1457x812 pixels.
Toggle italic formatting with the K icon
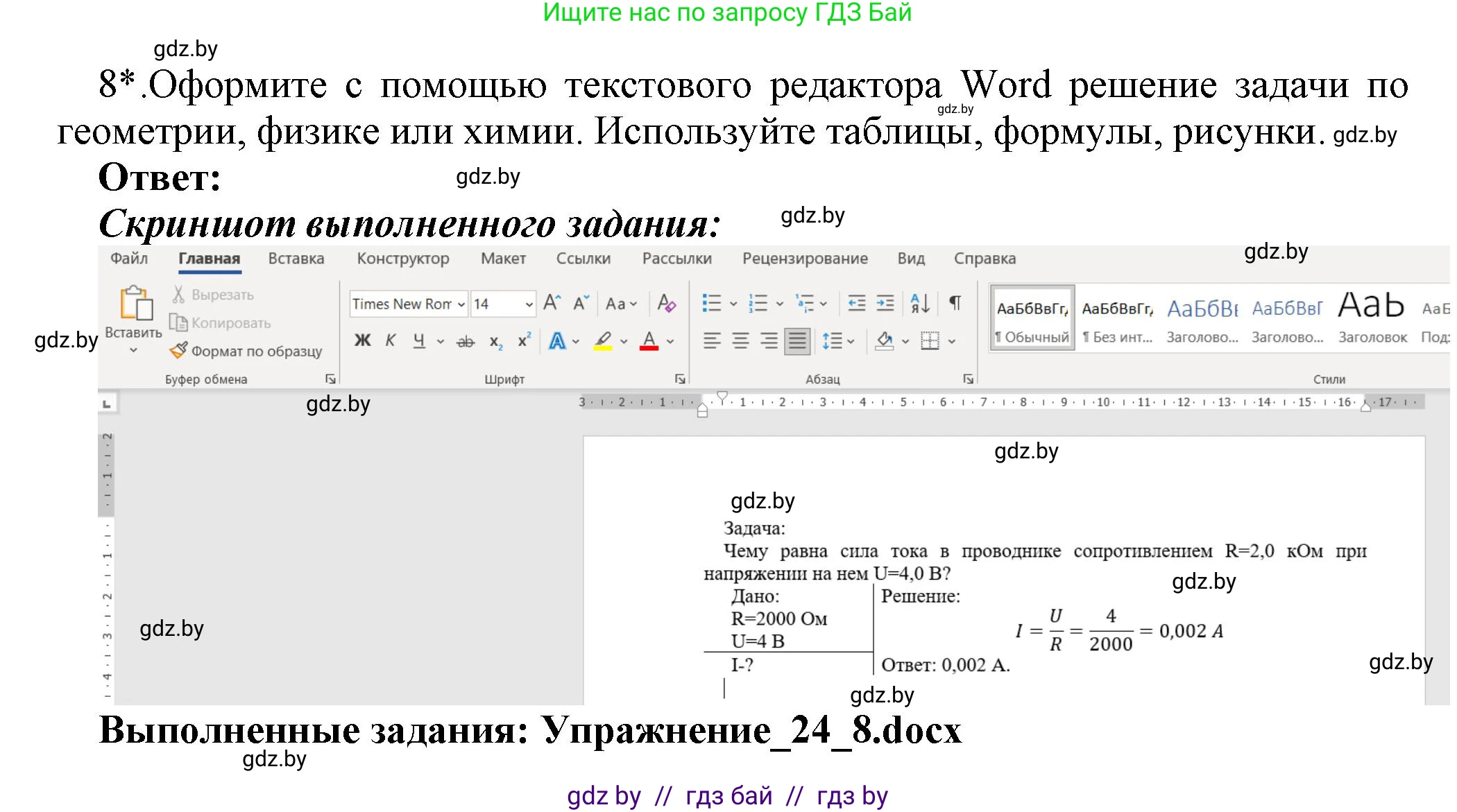tap(391, 340)
